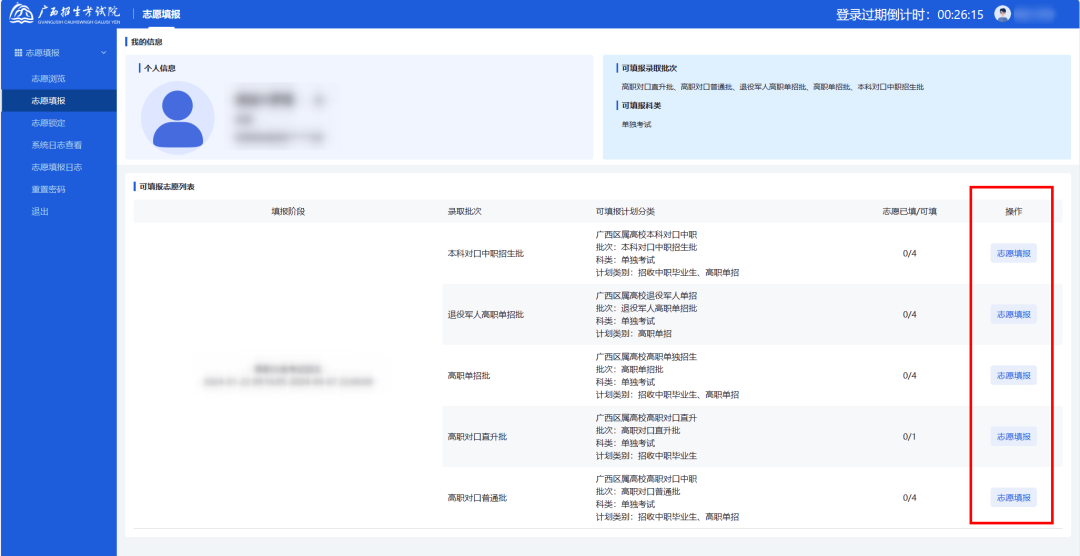Open 重置密码 in the sidebar
This screenshot has width=1080, height=556.
pos(48,189)
